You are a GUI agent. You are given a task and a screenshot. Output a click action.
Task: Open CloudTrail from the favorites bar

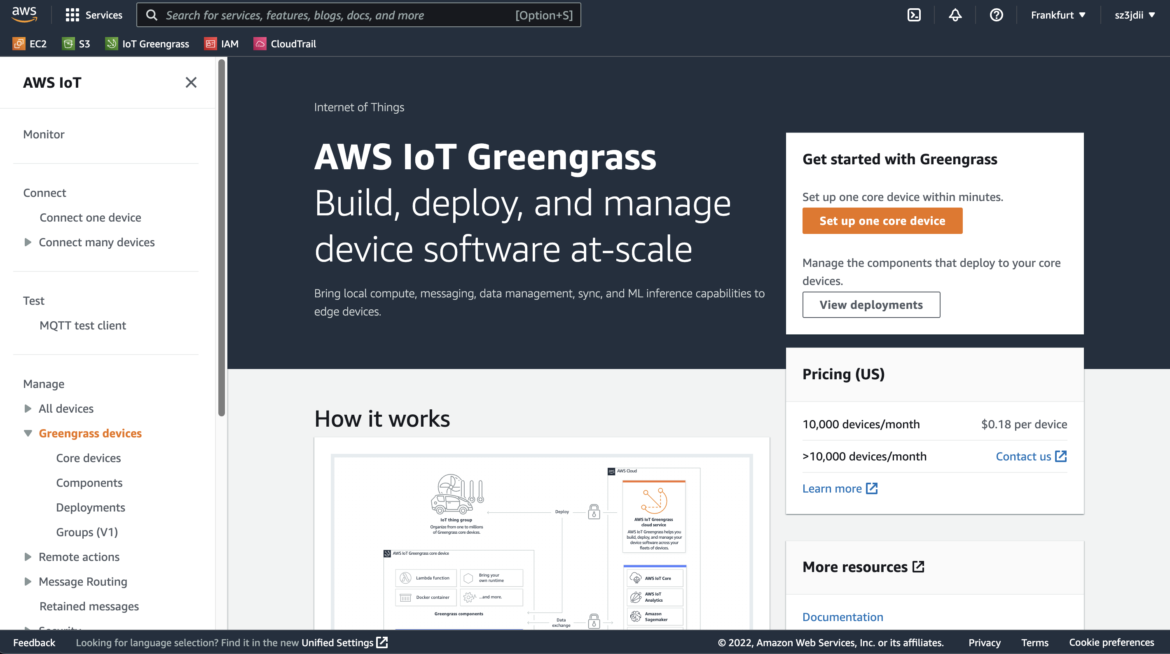point(284,43)
